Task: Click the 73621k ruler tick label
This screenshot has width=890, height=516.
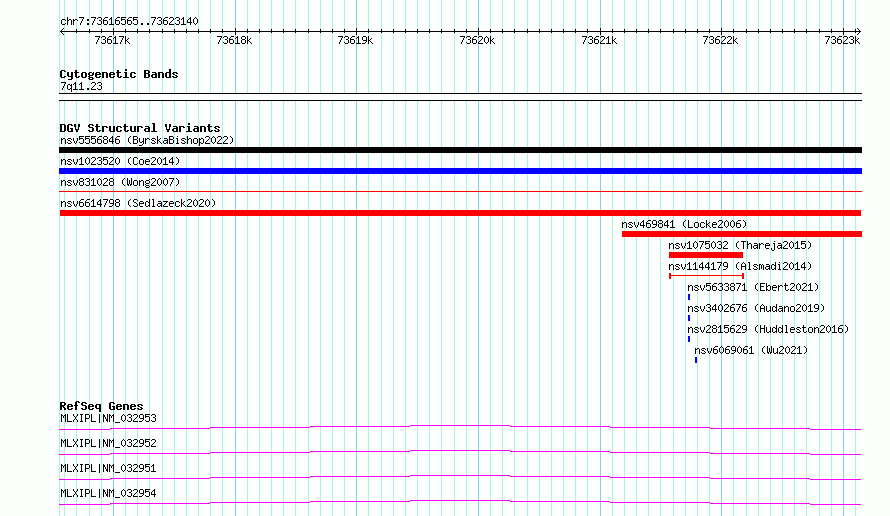Action: 599,40
